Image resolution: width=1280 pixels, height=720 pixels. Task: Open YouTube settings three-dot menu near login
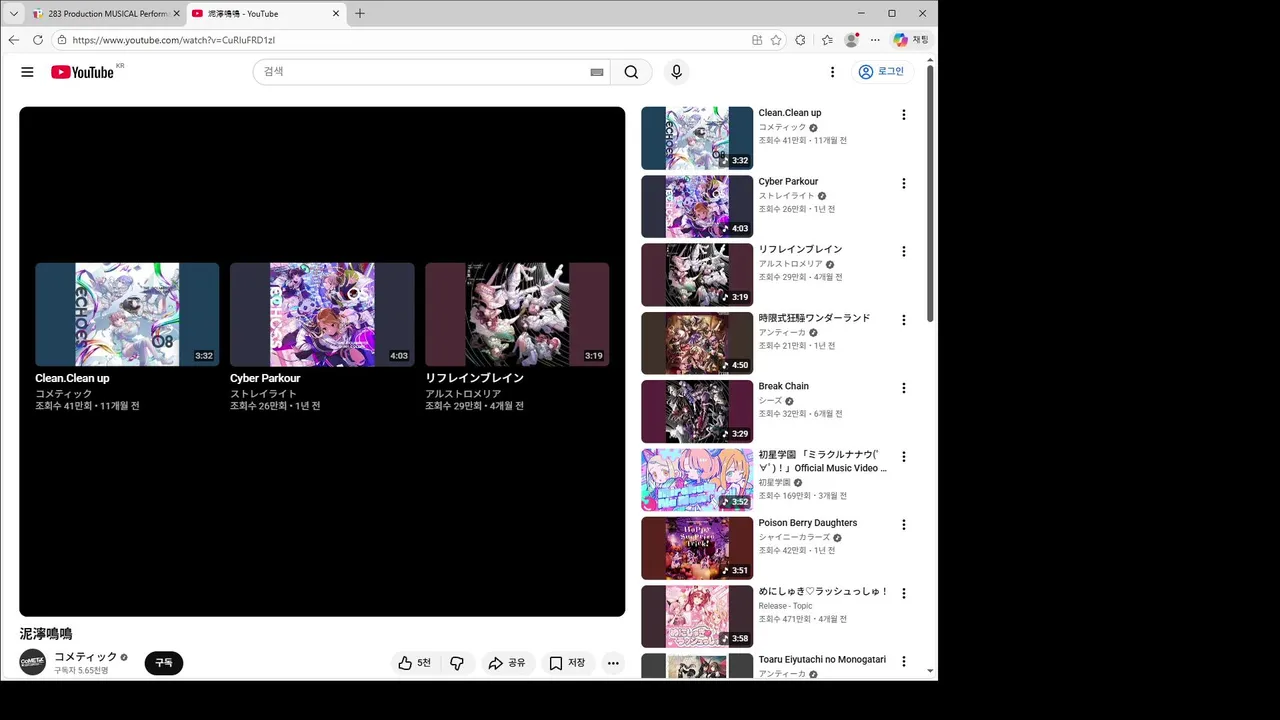pyautogui.click(x=832, y=72)
